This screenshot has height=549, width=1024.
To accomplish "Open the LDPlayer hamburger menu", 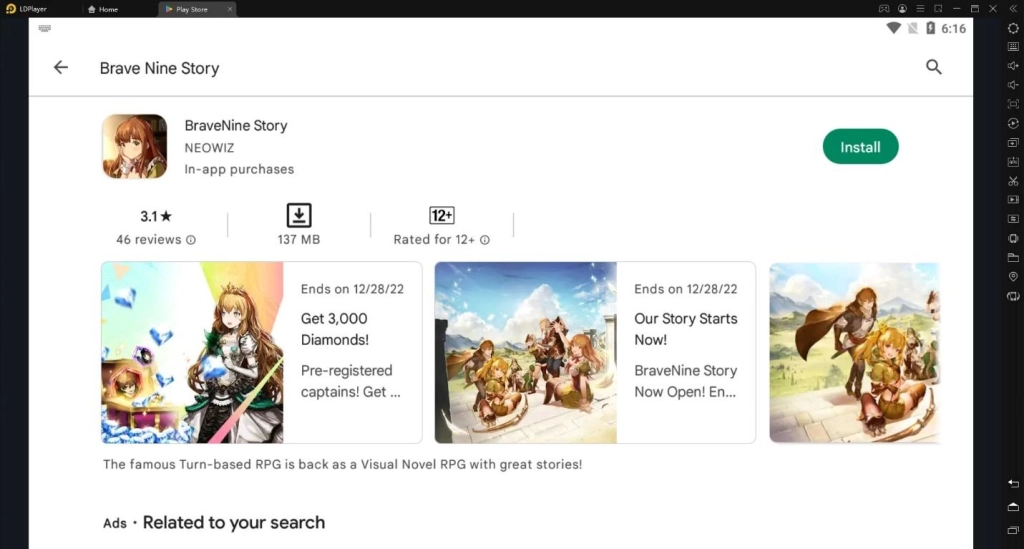I will [x=920, y=8].
